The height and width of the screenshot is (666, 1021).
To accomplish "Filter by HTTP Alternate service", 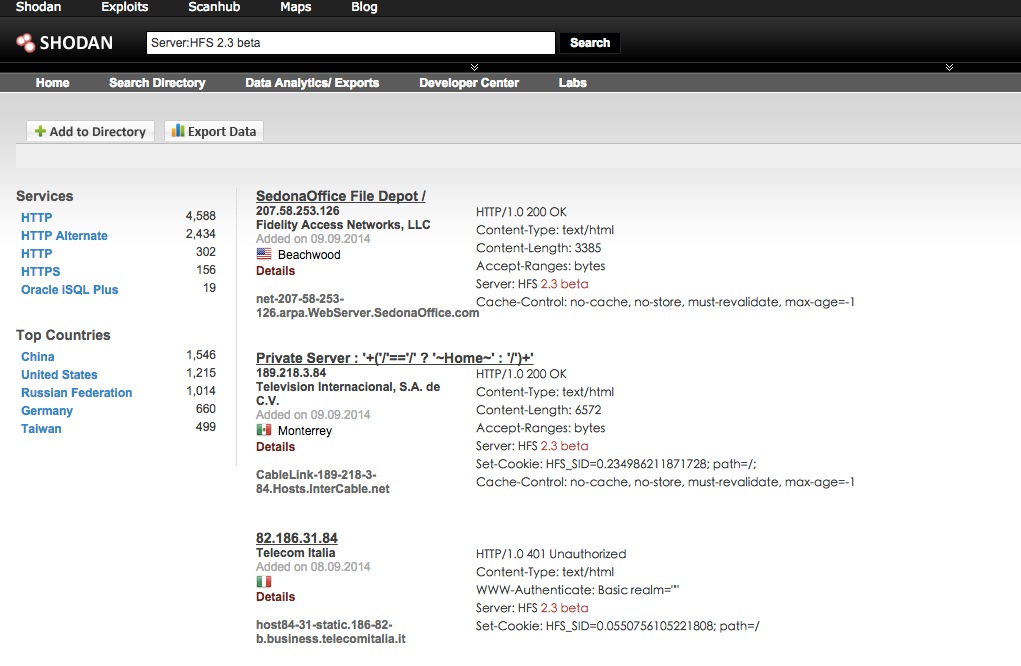I will 64,236.
